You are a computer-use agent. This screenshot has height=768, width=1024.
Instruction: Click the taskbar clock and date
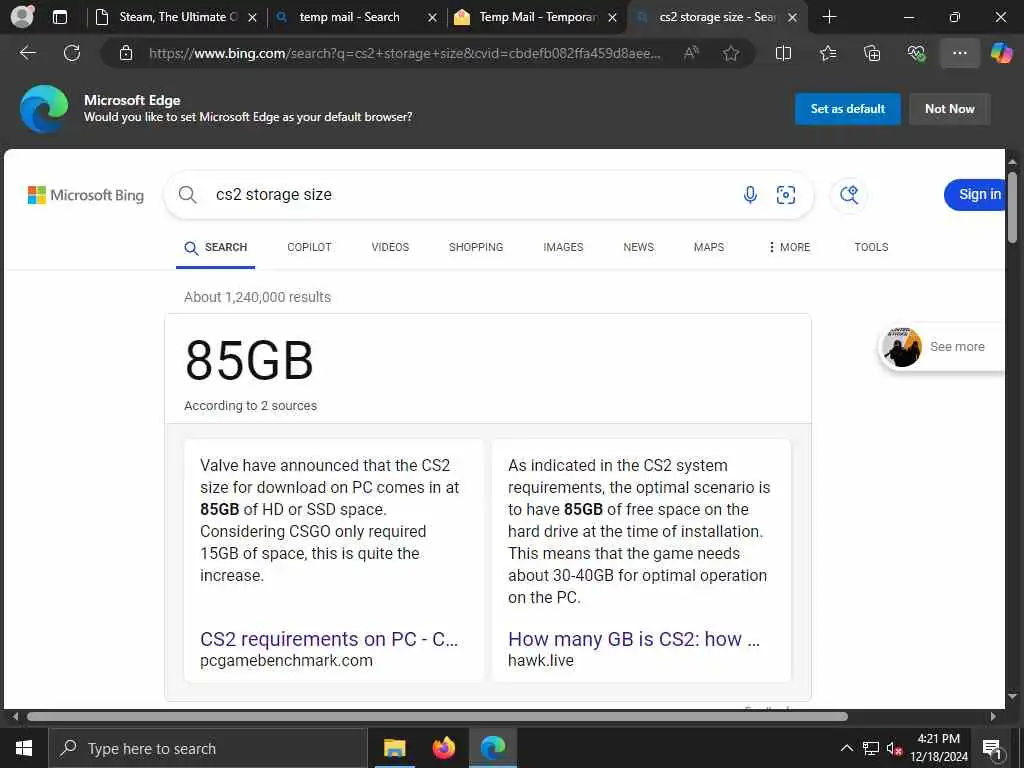(x=939, y=748)
